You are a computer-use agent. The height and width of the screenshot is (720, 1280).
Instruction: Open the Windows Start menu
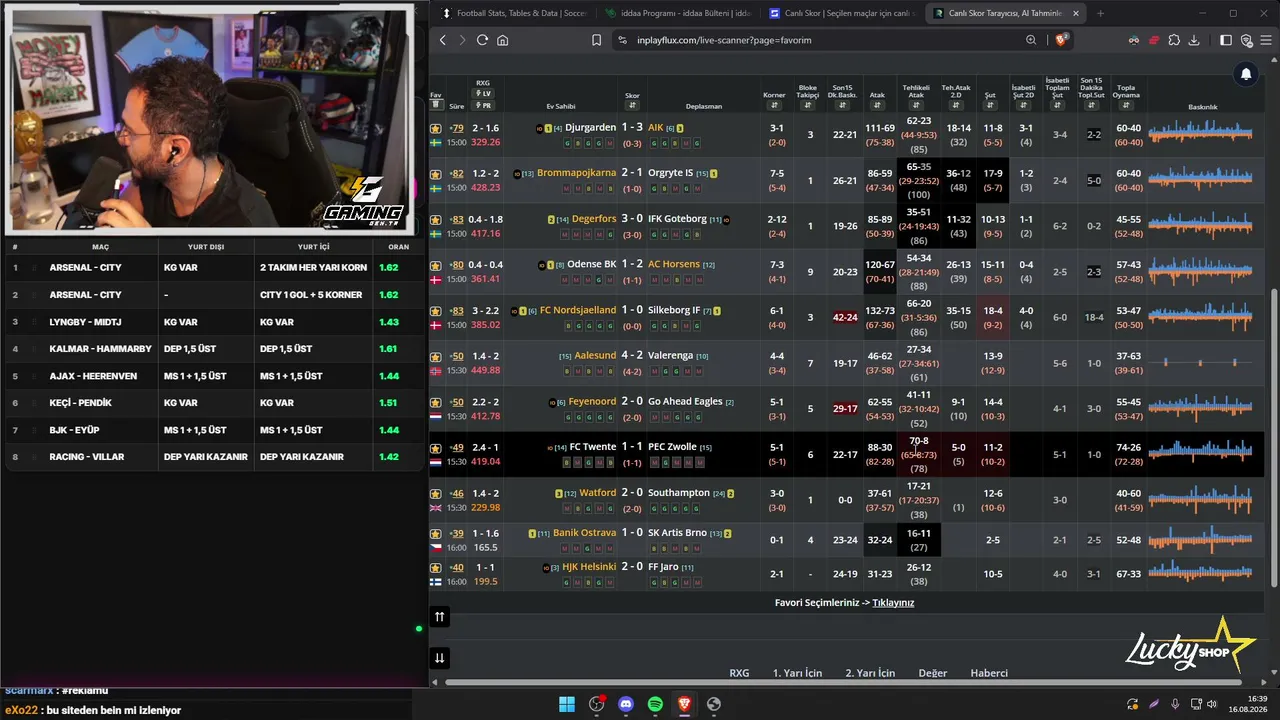click(567, 704)
